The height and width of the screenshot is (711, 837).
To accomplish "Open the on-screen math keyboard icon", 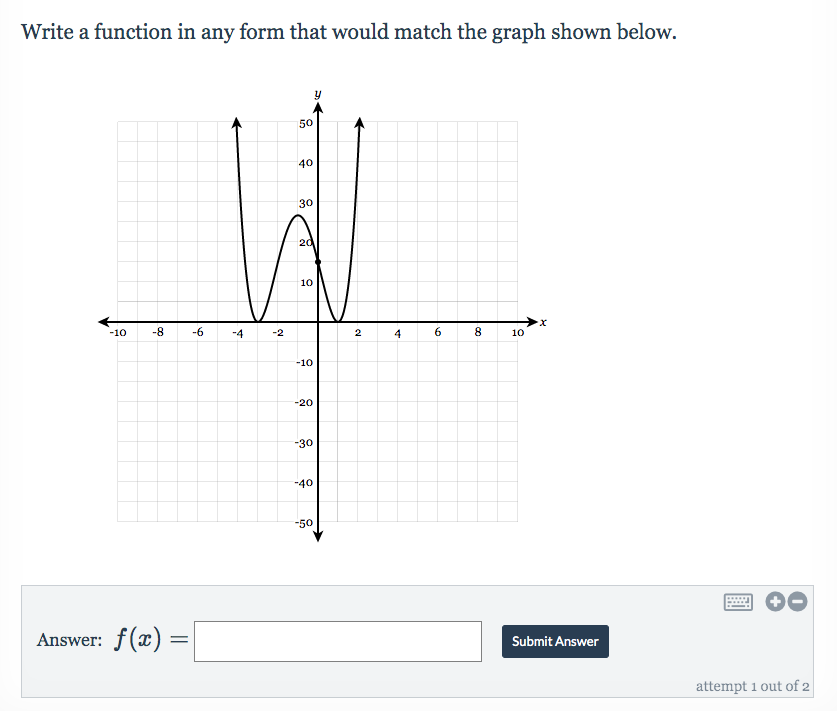I will (739, 601).
